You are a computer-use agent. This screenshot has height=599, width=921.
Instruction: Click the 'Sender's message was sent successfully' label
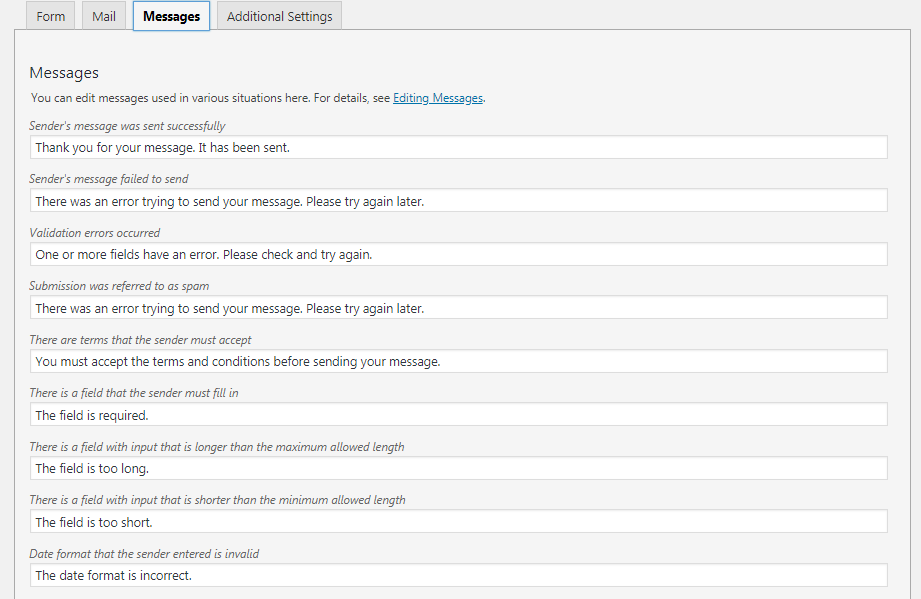pyautogui.click(x=127, y=126)
